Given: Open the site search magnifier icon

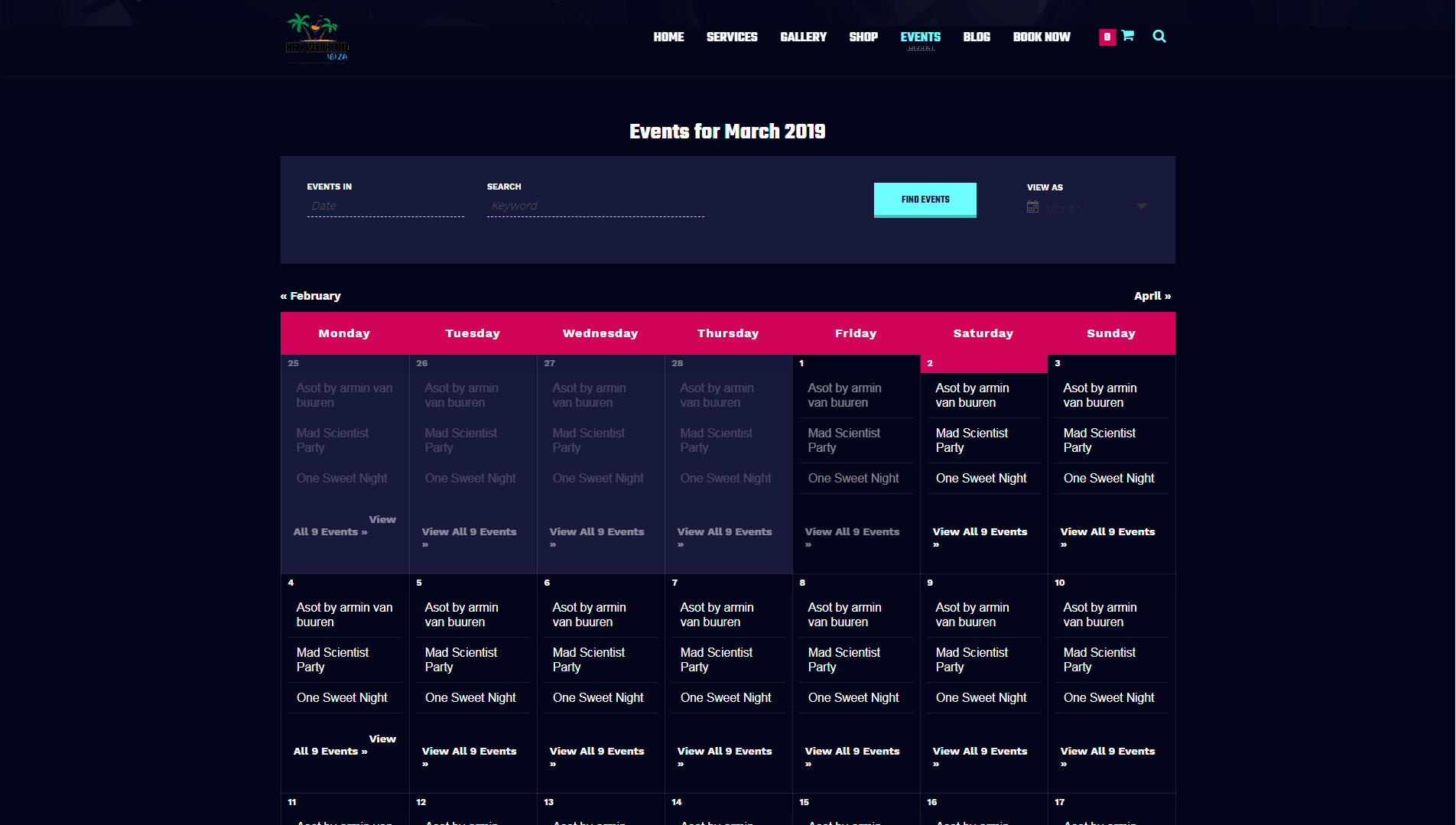Looking at the screenshot, I should point(1159,36).
